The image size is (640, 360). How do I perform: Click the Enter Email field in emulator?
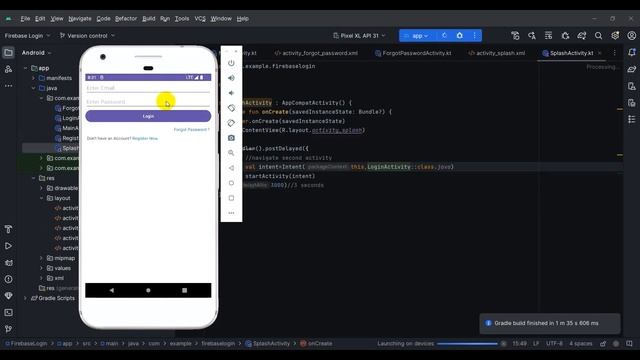[x=148, y=88]
